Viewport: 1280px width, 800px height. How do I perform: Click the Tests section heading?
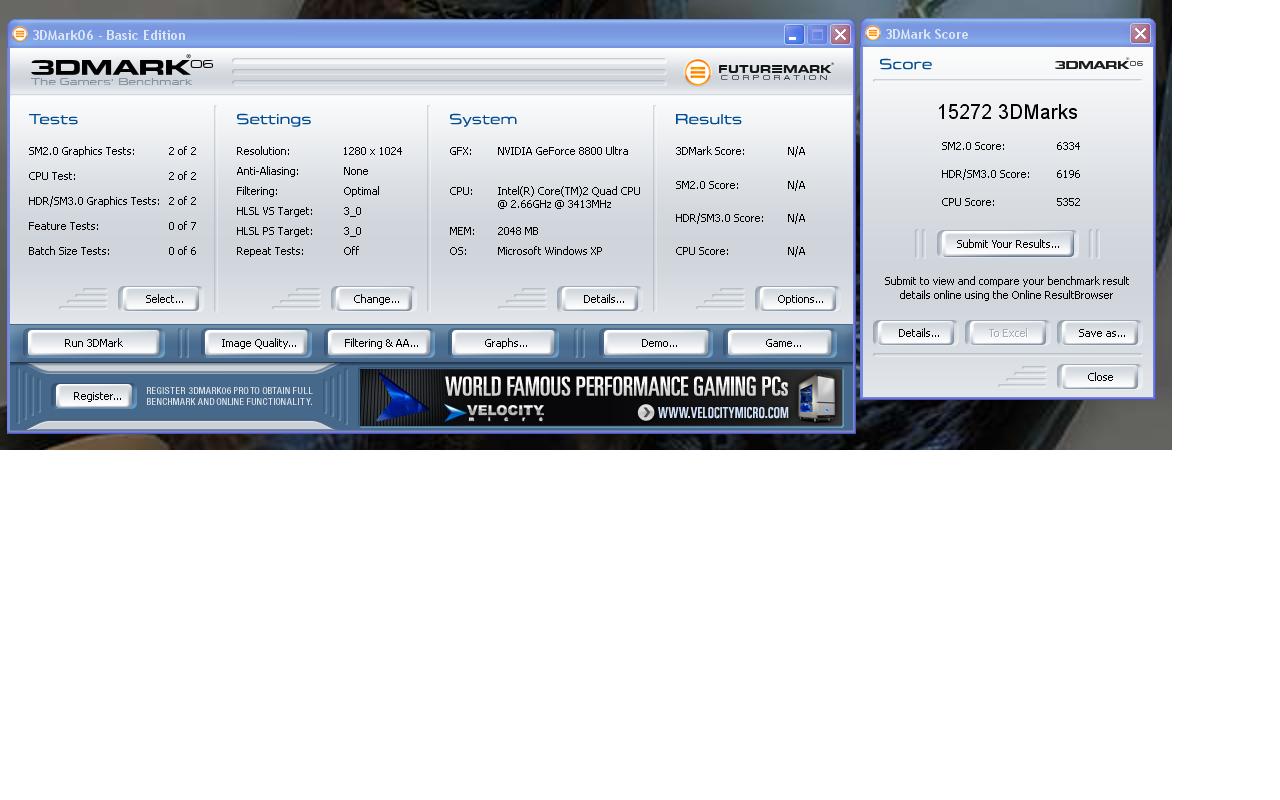[53, 119]
